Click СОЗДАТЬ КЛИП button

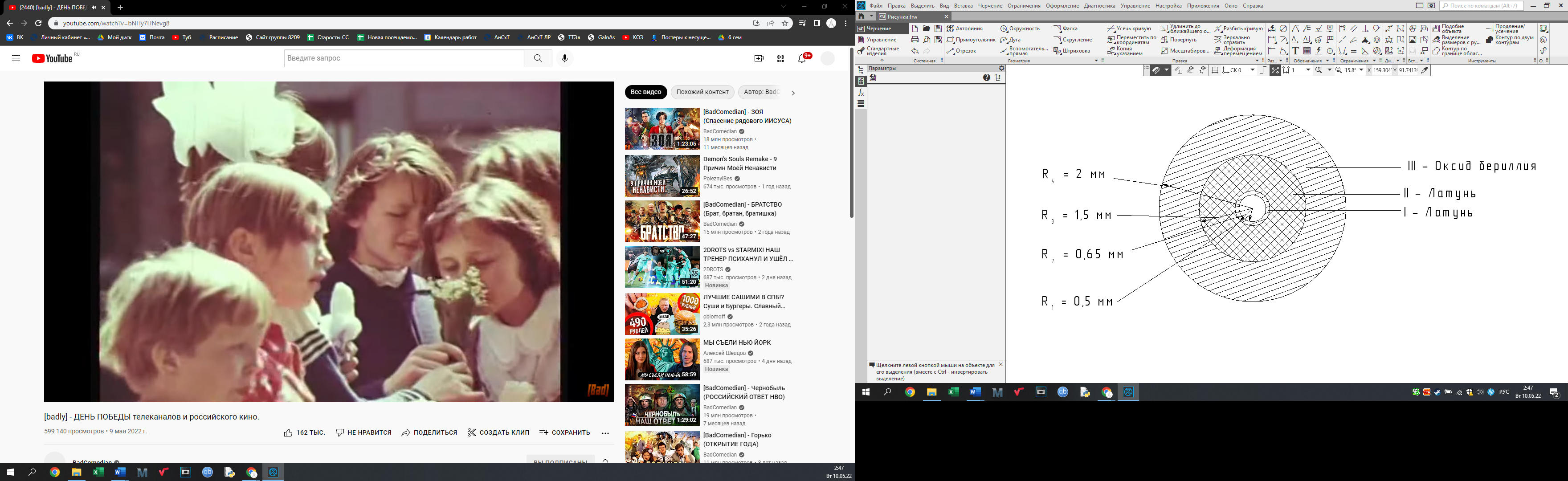point(498,433)
